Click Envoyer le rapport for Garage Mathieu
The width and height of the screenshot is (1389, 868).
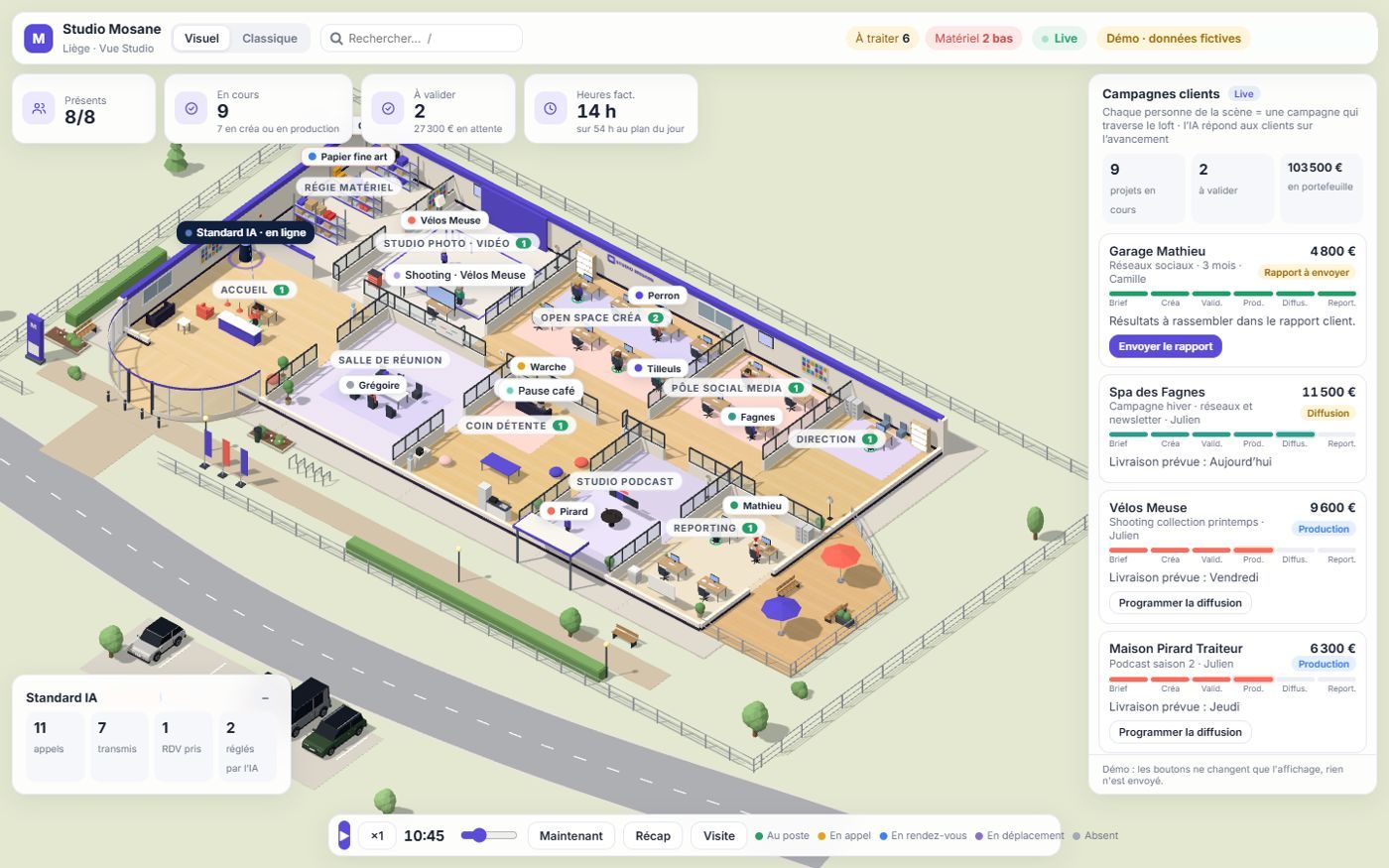coord(1166,346)
